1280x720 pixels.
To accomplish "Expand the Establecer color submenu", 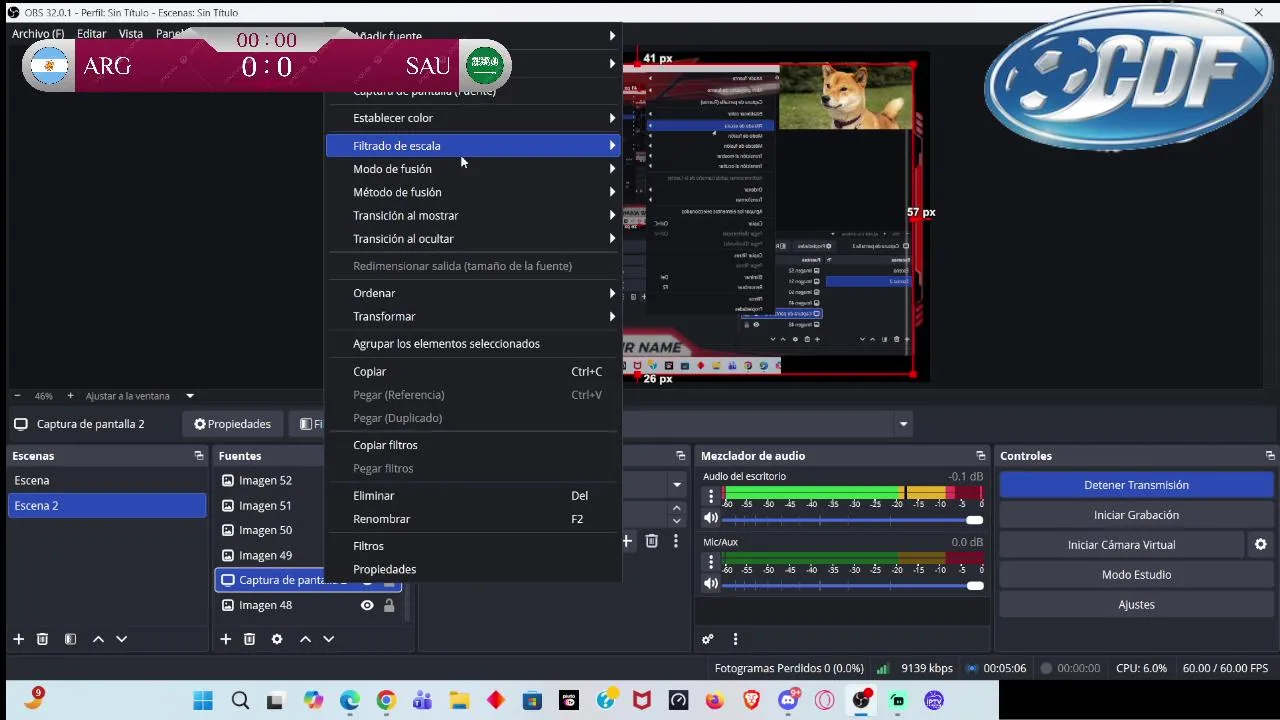I will click(x=473, y=118).
